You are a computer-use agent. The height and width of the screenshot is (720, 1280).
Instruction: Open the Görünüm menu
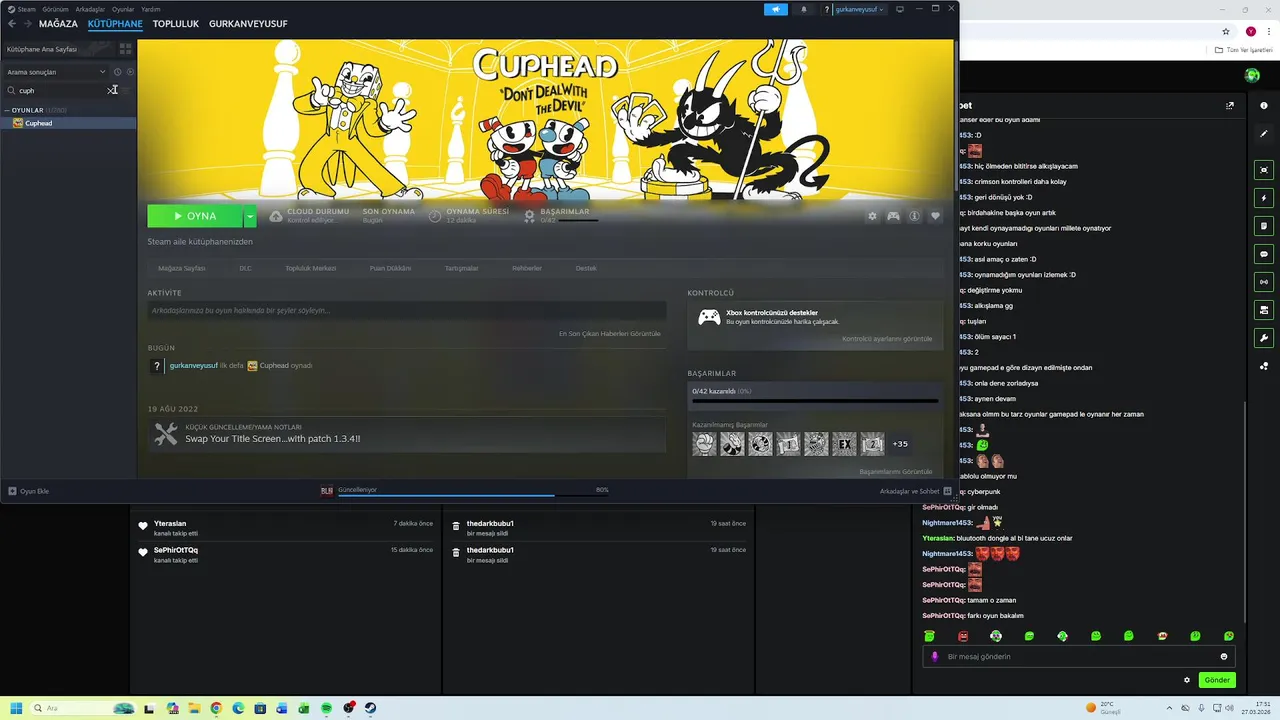click(55, 9)
